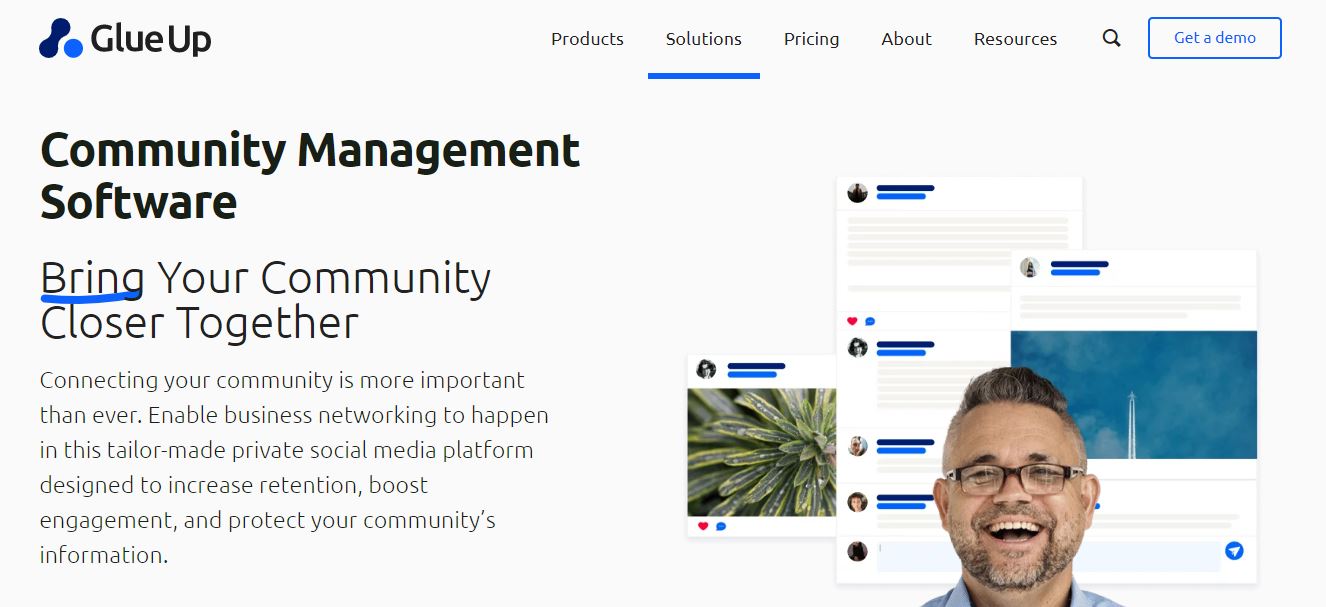Open the search magnifier icon
Image resolution: width=1326 pixels, height=607 pixels.
point(1111,39)
